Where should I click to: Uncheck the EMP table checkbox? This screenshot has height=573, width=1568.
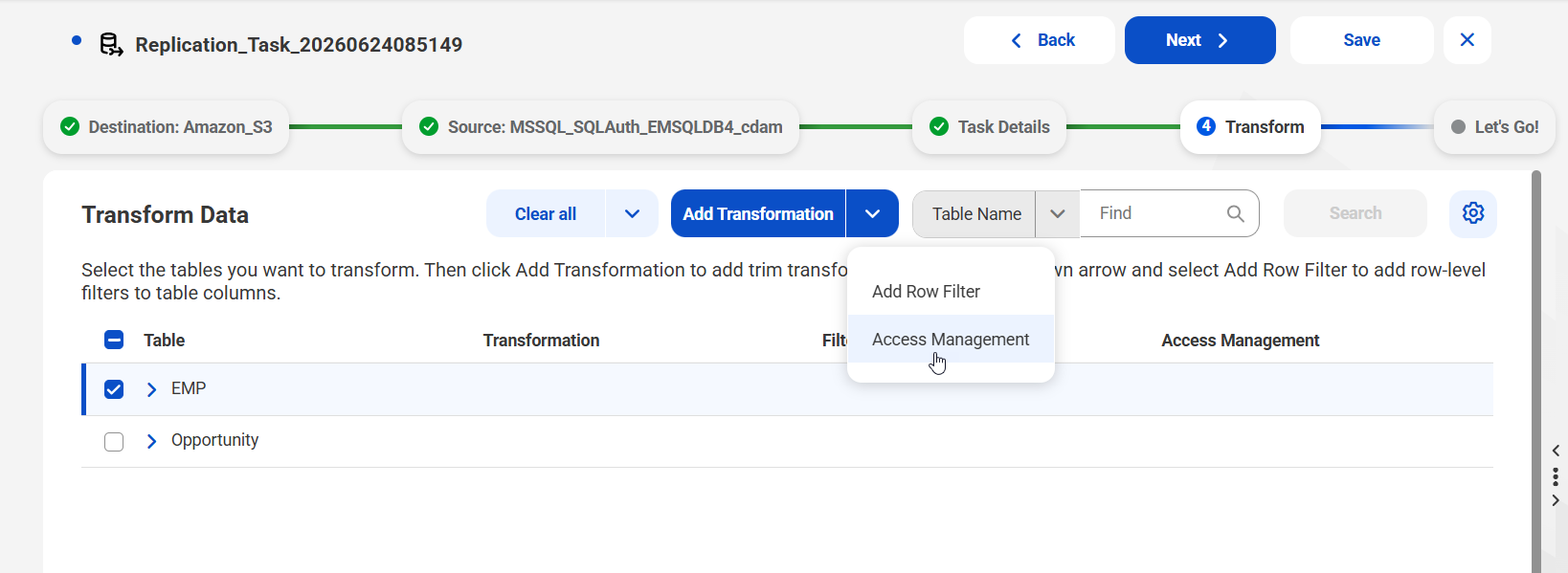point(114,389)
